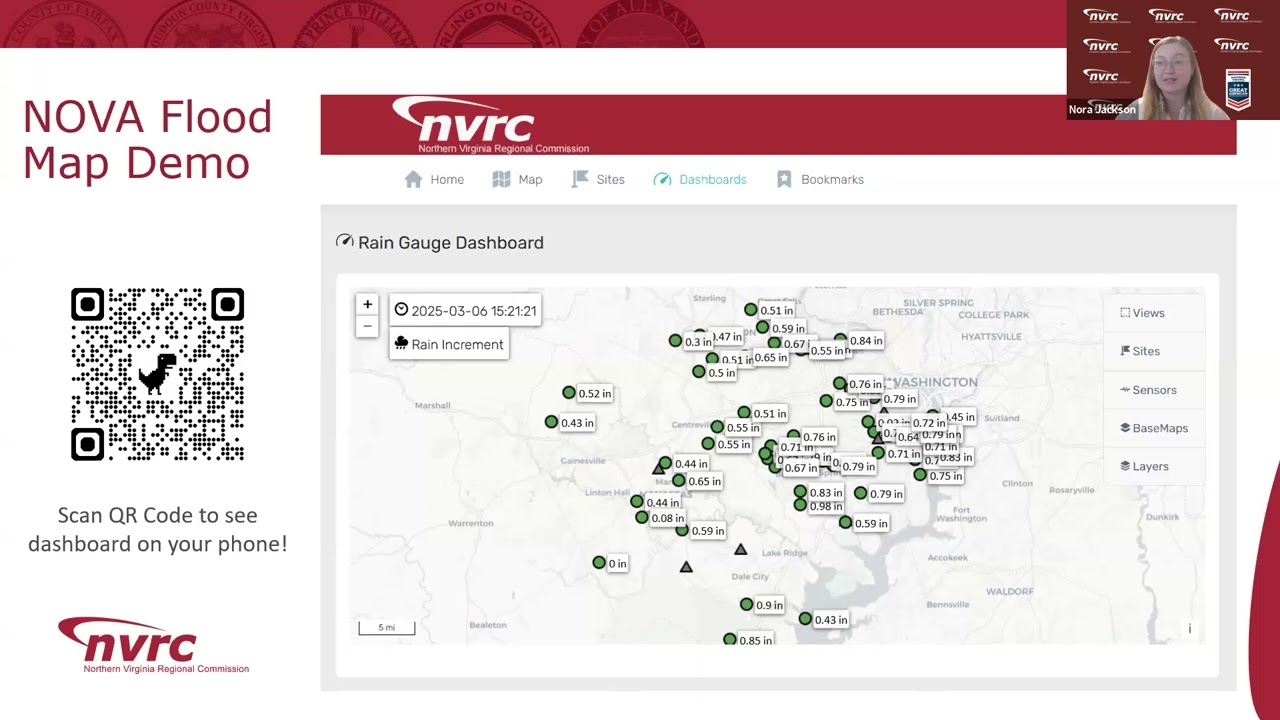1280x720 pixels.
Task: Click the 0.72 in rainfall label
Action: (x=929, y=423)
